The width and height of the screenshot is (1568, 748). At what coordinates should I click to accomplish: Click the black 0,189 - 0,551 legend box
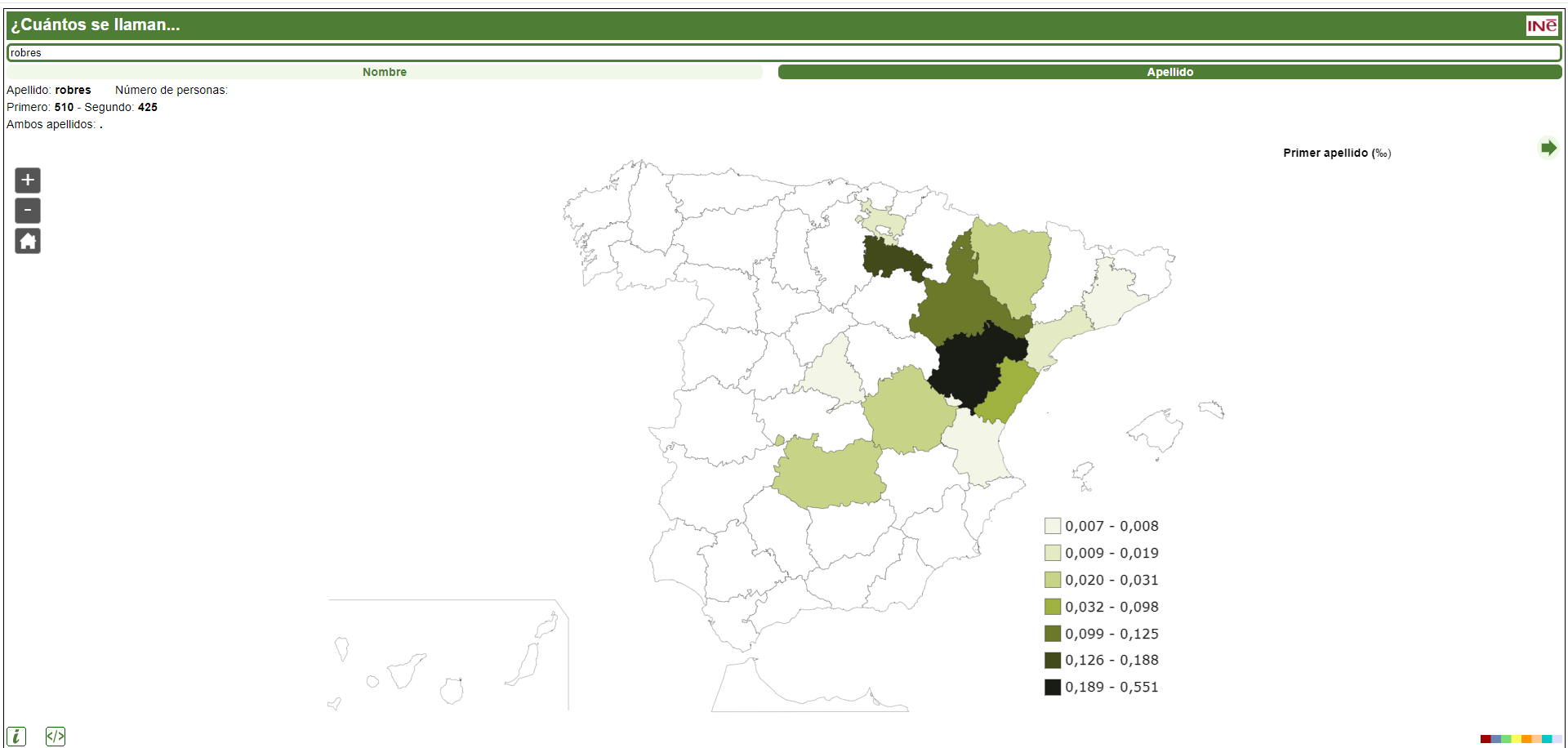tap(1053, 687)
